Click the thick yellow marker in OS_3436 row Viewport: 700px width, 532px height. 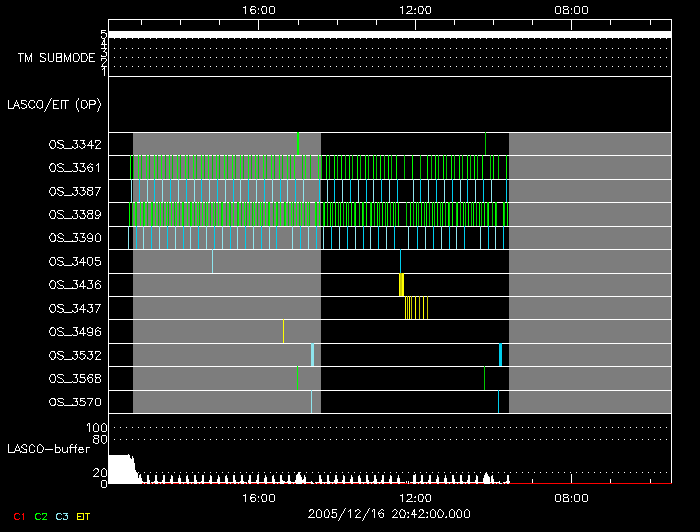pyautogui.click(x=401, y=285)
